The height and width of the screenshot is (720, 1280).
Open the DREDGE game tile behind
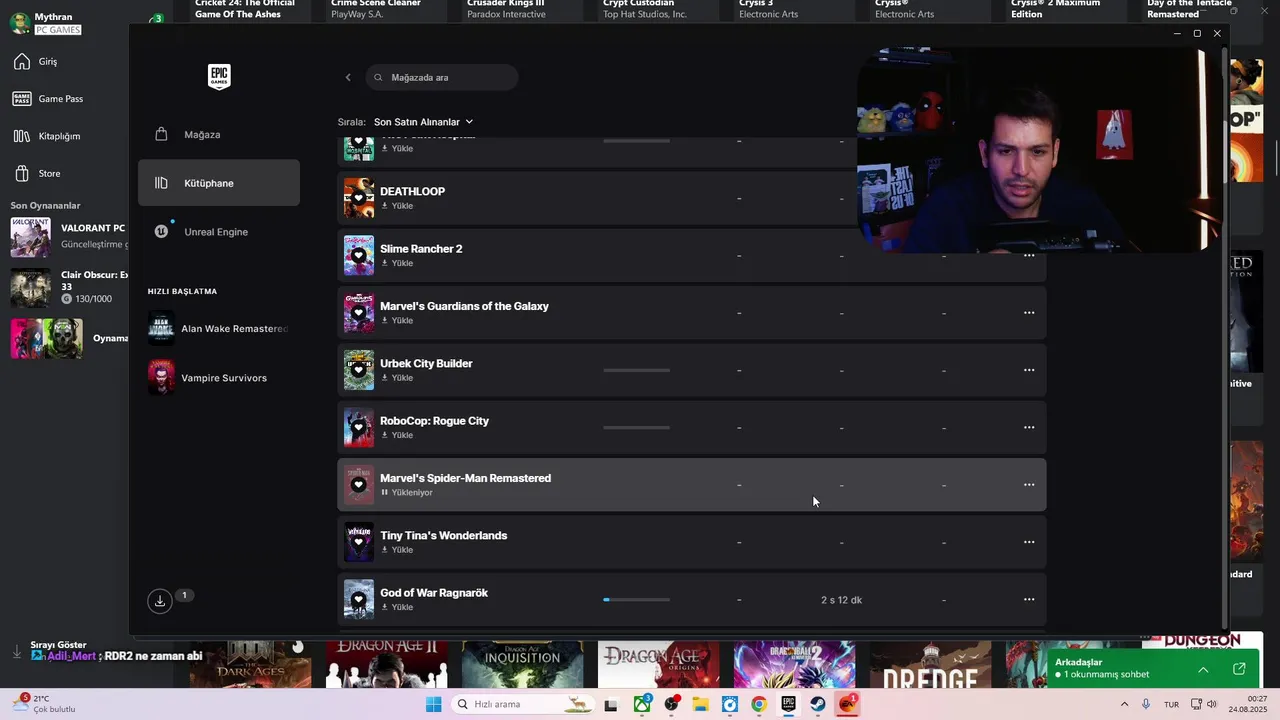pyautogui.click(x=930, y=664)
